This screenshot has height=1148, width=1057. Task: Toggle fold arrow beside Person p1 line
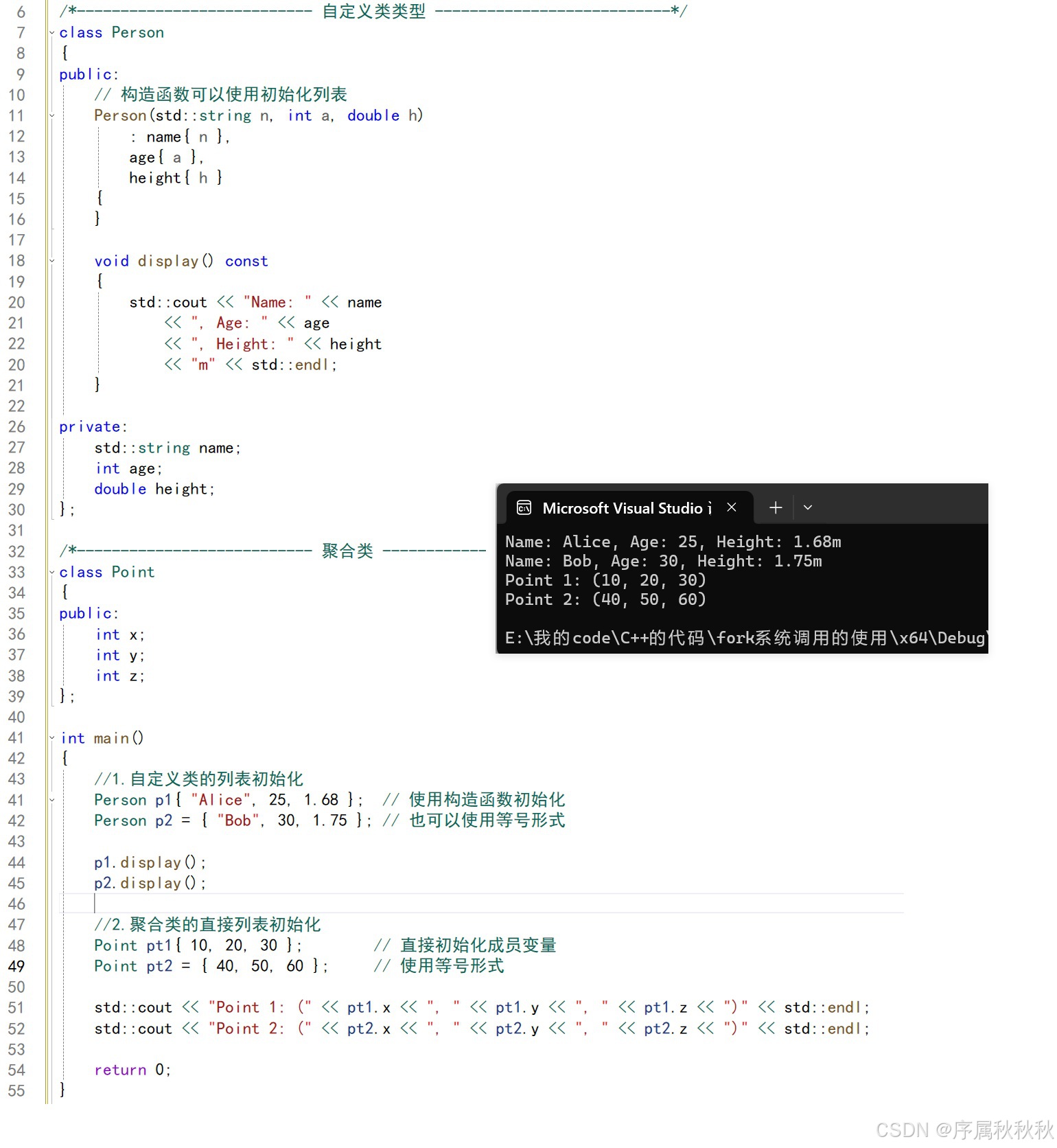[x=52, y=800]
